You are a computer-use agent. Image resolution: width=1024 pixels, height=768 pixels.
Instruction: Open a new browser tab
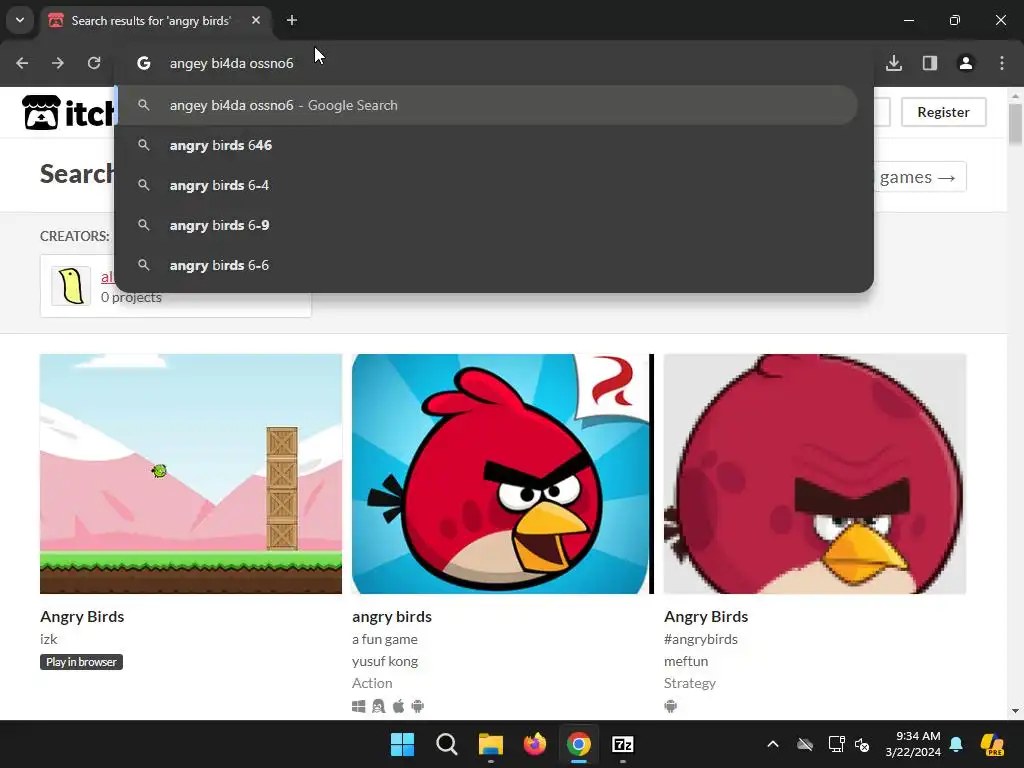[x=292, y=20]
